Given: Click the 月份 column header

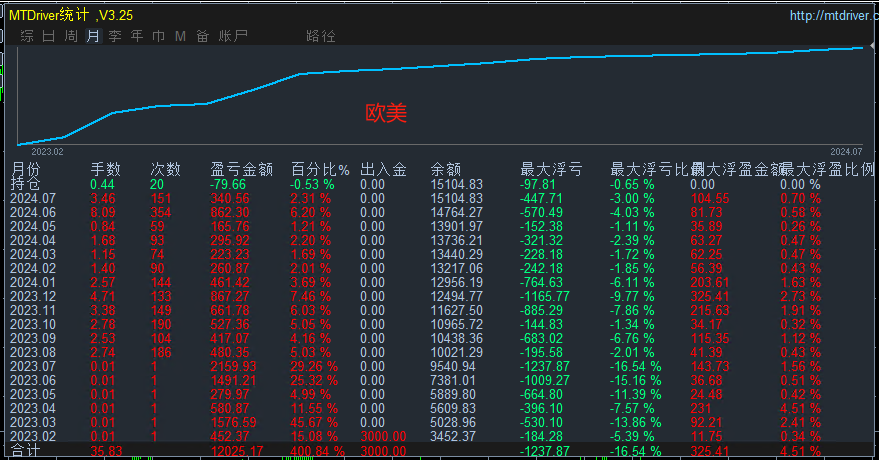Looking at the screenshot, I should coord(26,169).
